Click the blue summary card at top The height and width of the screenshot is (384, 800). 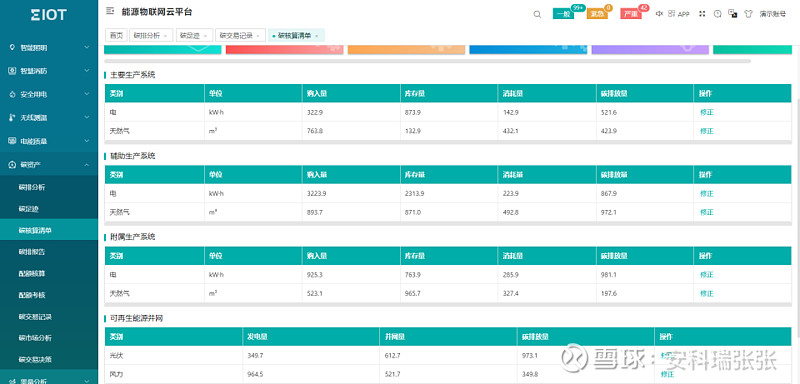(528, 49)
